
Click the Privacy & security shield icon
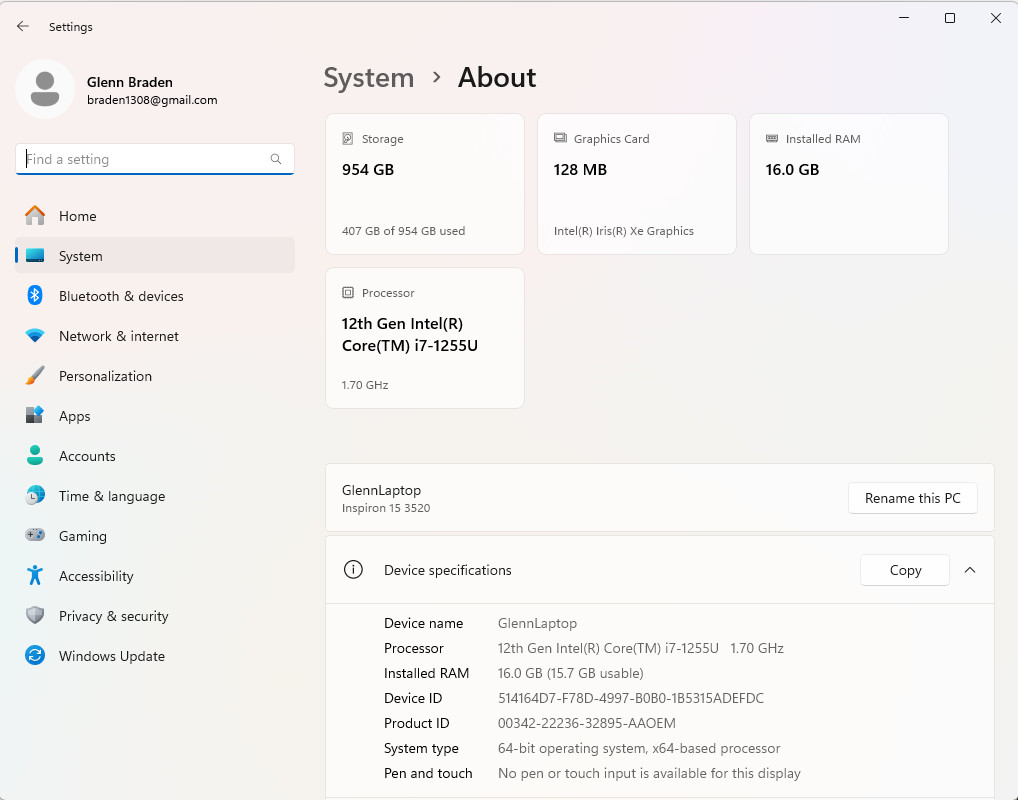point(35,616)
